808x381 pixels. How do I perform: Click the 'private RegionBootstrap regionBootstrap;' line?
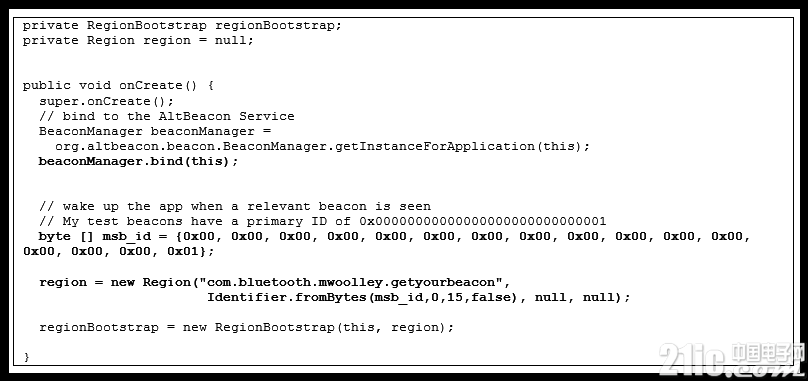pyautogui.click(x=182, y=26)
